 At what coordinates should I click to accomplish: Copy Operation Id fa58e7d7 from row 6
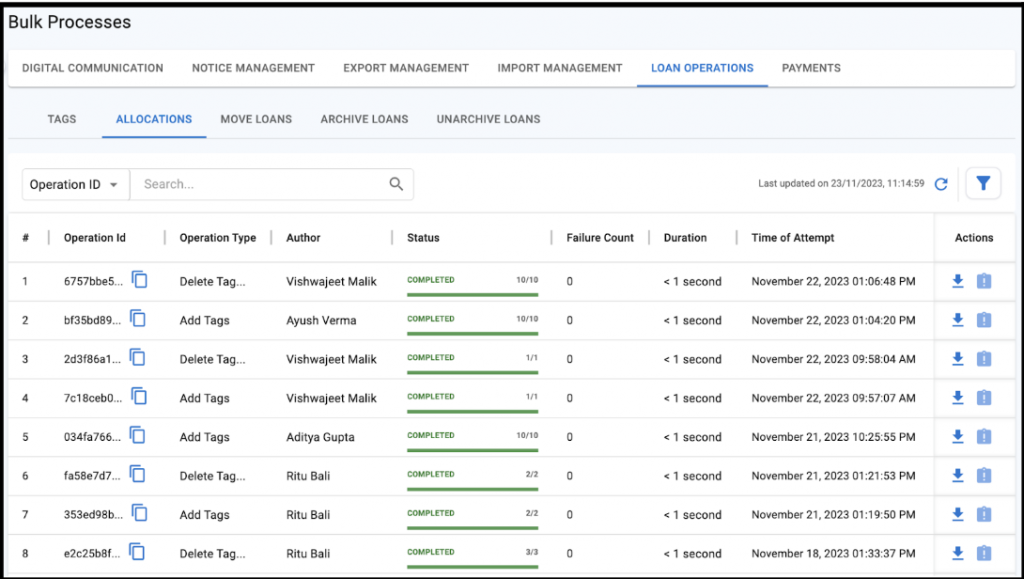point(139,475)
